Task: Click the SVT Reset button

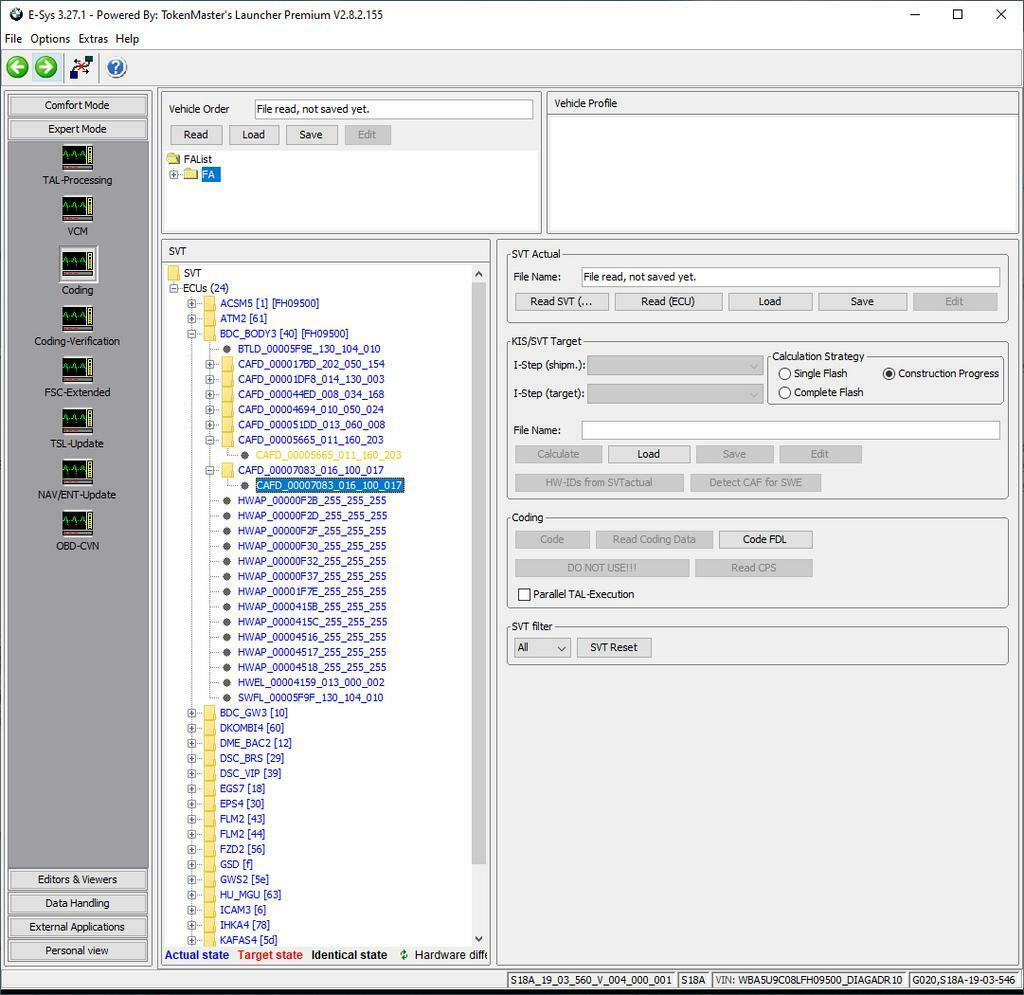Action: [613, 648]
